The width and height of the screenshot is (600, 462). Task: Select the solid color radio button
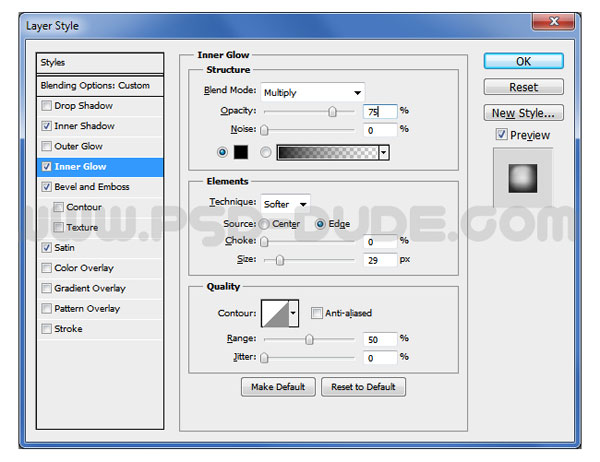[x=222, y=152]
